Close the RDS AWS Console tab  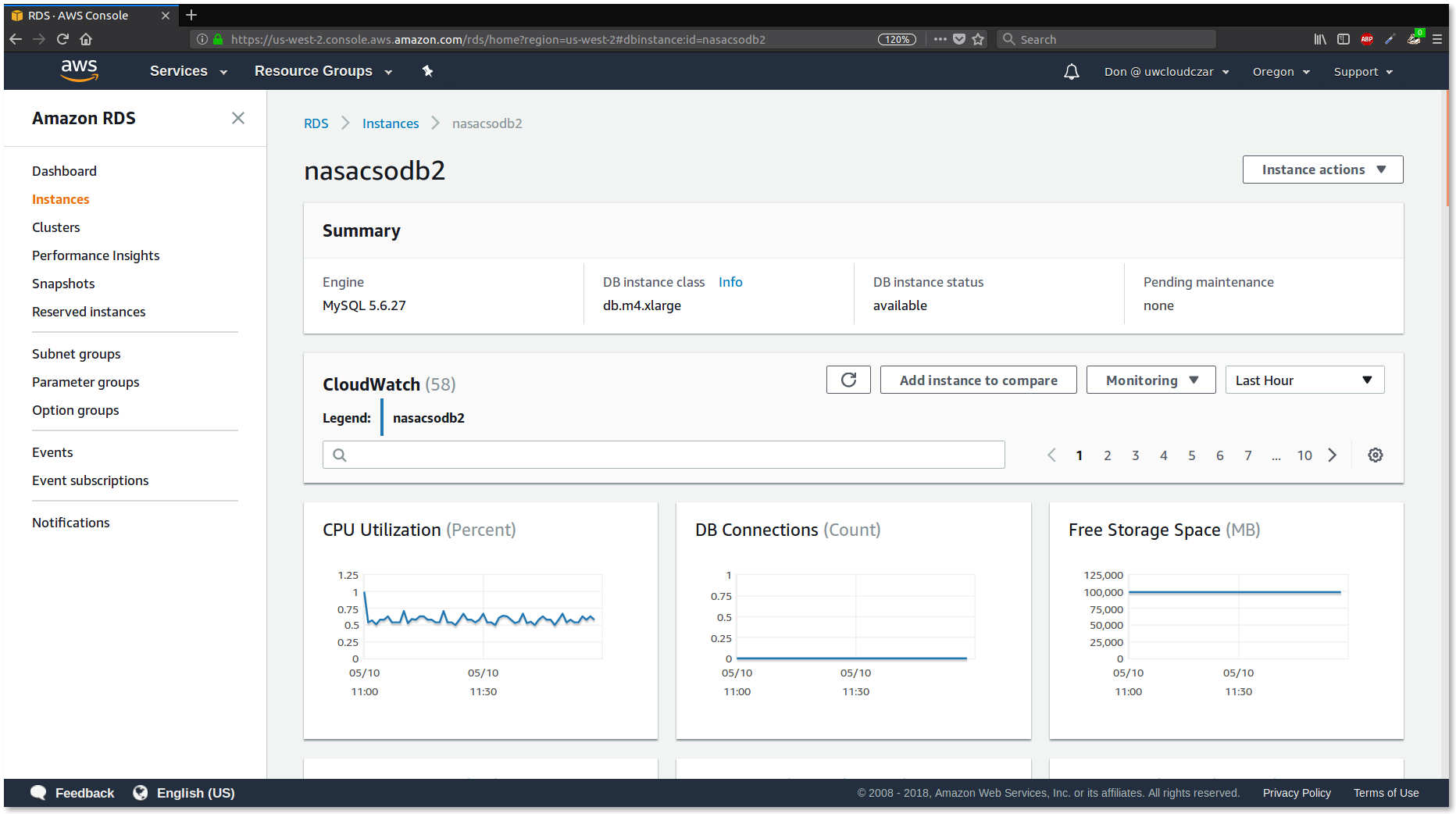pyautogui.click(x=166, y=16)
